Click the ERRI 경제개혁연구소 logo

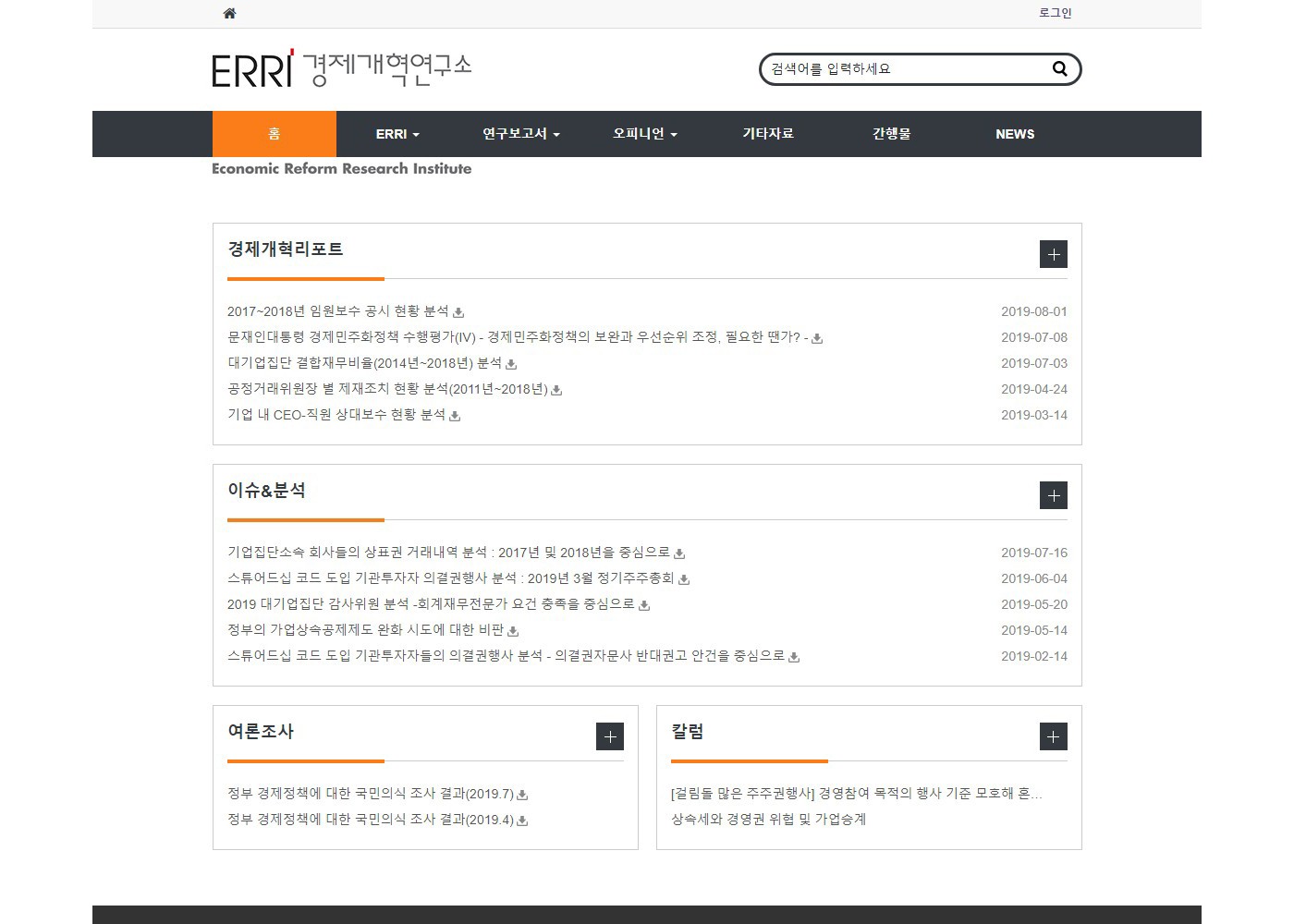coord(341,69)
